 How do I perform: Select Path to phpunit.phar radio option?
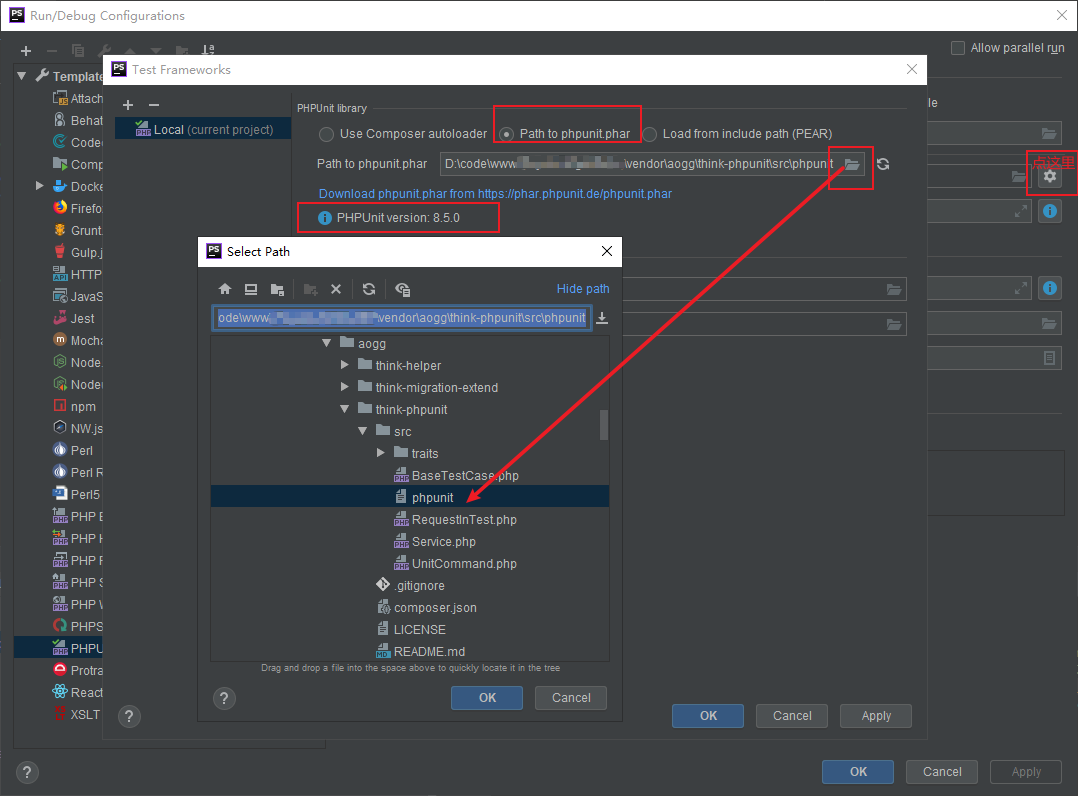pyautogui.click(x=507, y=134)
